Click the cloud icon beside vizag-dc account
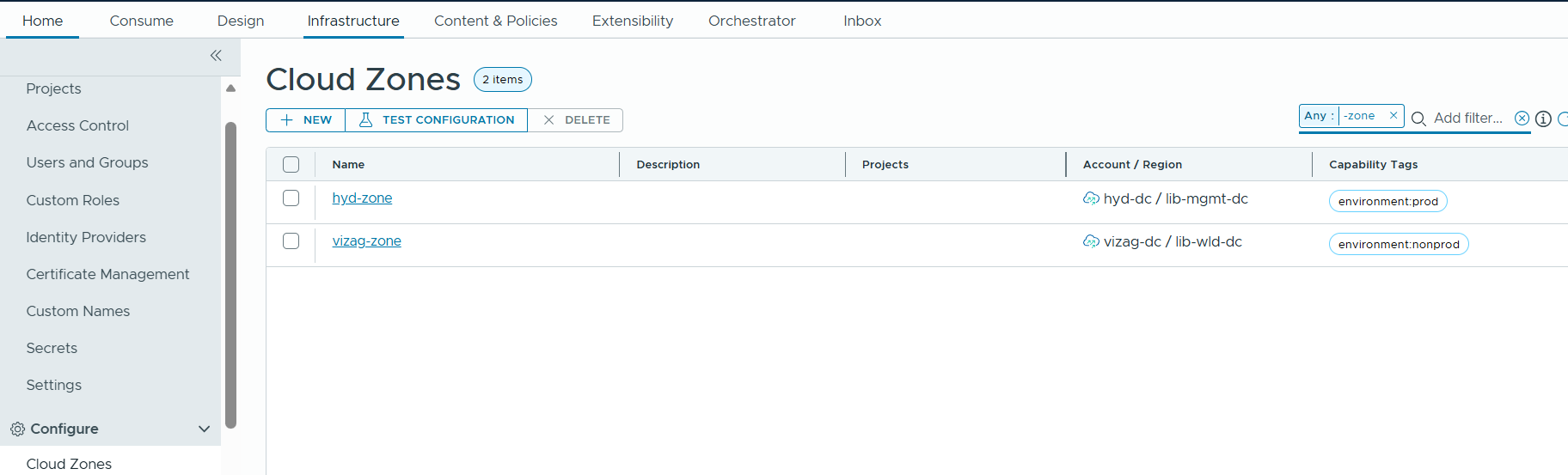Image resolution: width=1568 pixels, height=475 pixels. pyautogui.click(x=1091, y=241)
